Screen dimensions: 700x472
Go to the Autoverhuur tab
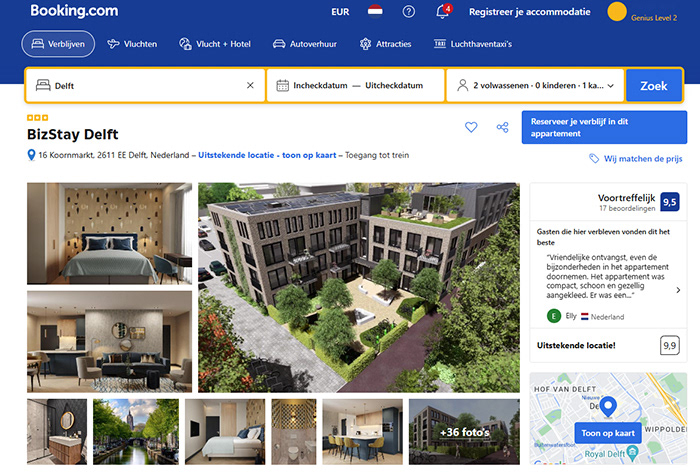click(x=305, y=44)
